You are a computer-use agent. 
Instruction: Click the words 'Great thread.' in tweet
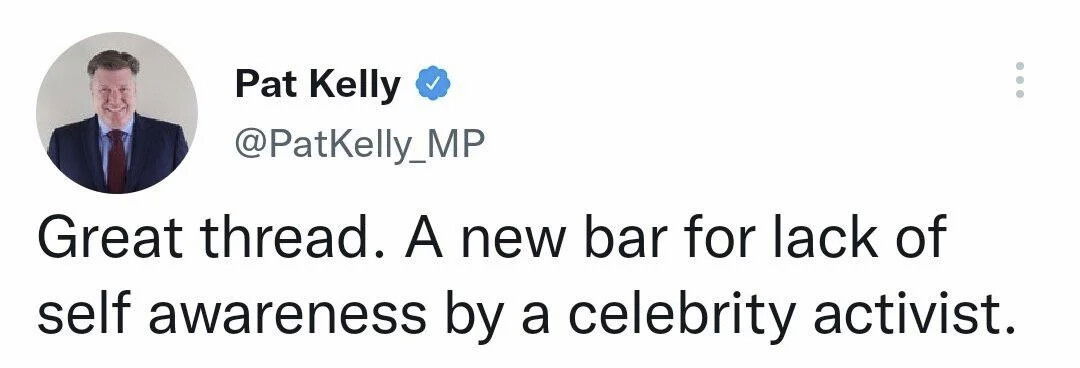click(211, 238)
